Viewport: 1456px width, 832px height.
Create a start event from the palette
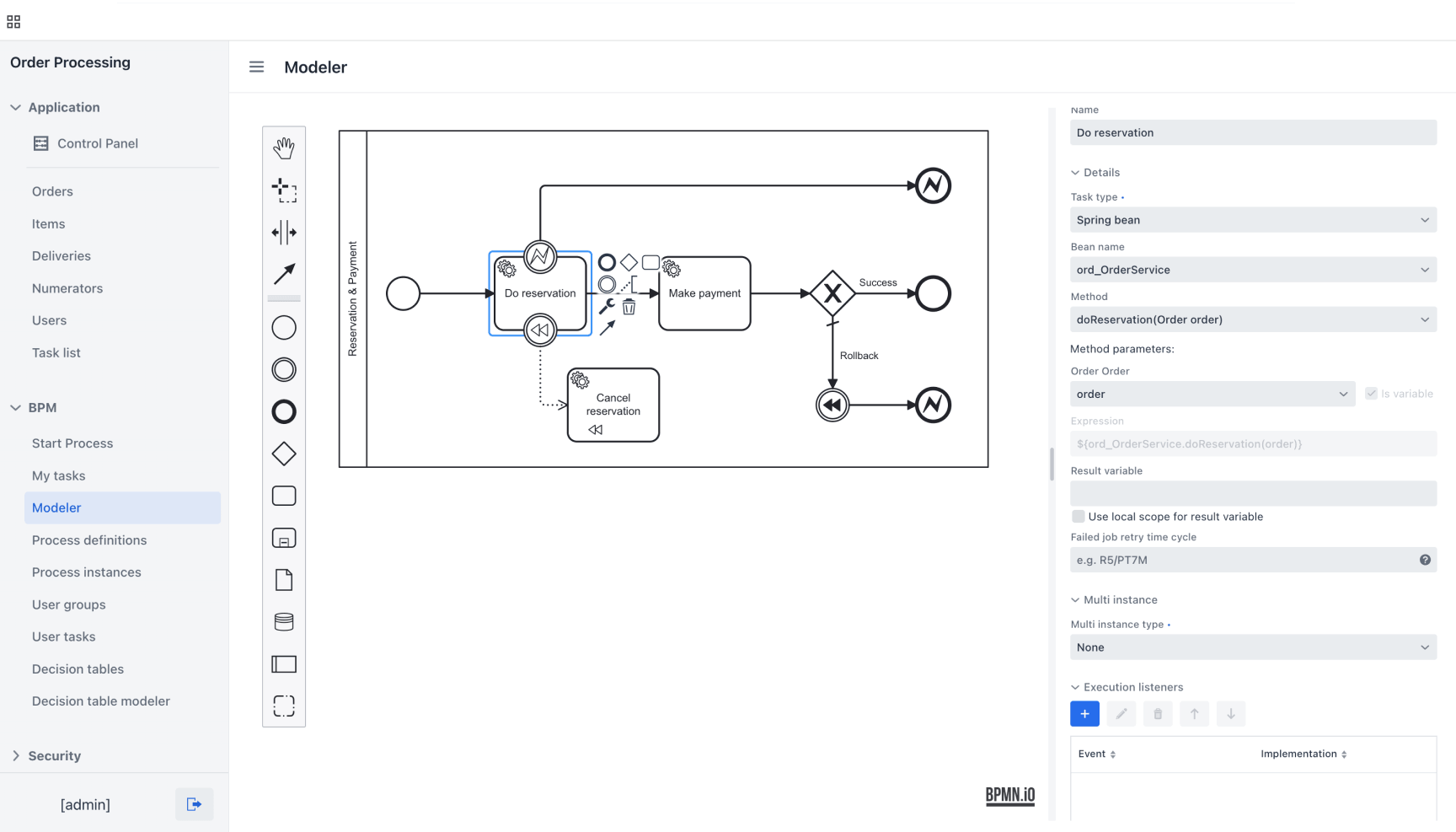[x=284, y=328]
